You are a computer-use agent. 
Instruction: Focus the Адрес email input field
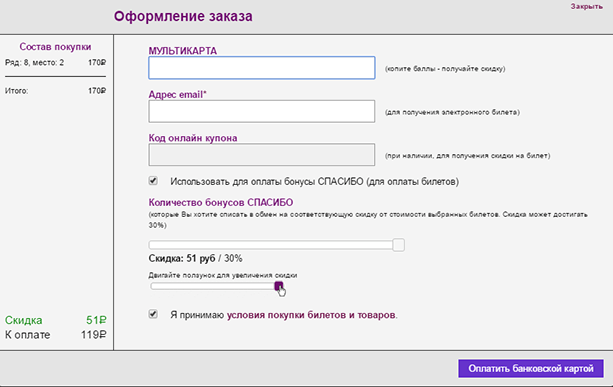262,111
